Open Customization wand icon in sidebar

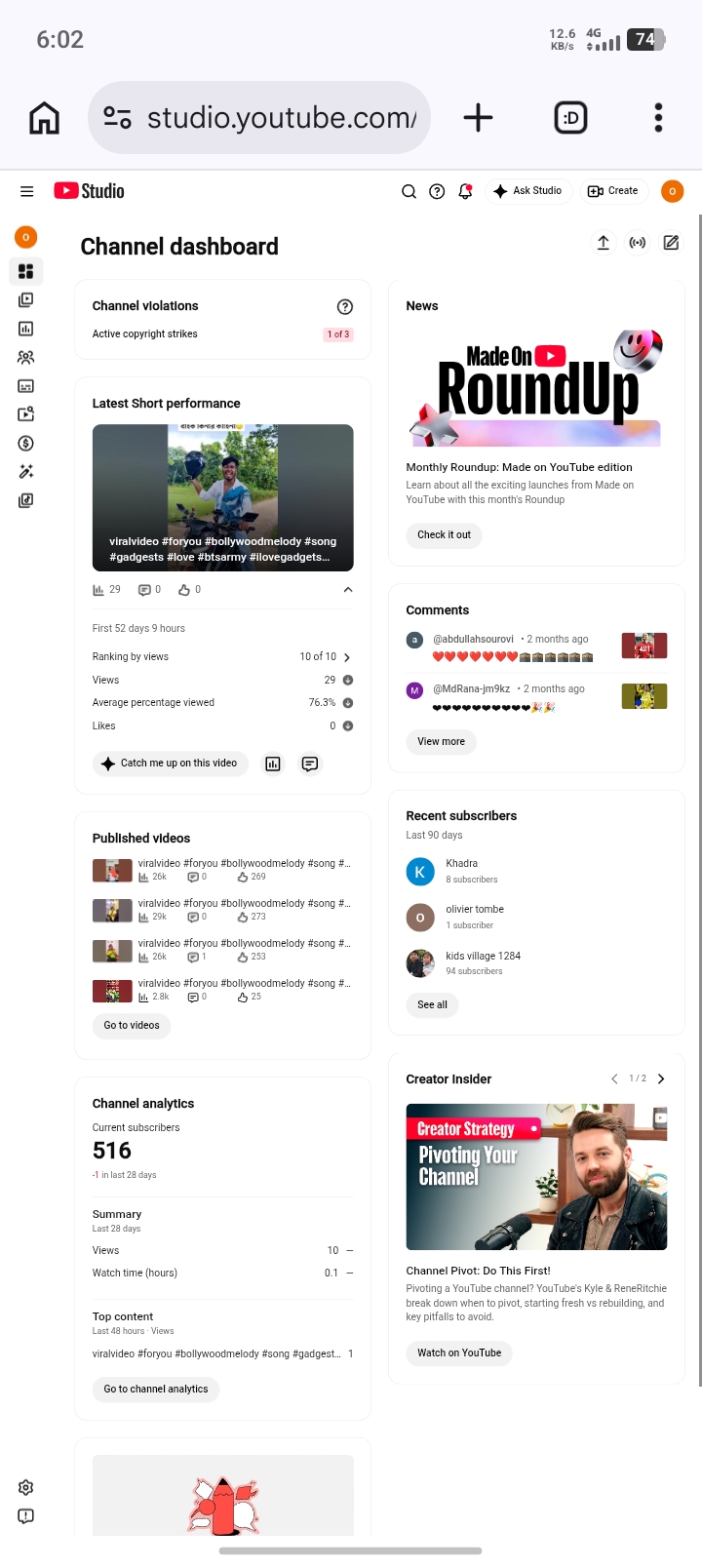(26, 472)
